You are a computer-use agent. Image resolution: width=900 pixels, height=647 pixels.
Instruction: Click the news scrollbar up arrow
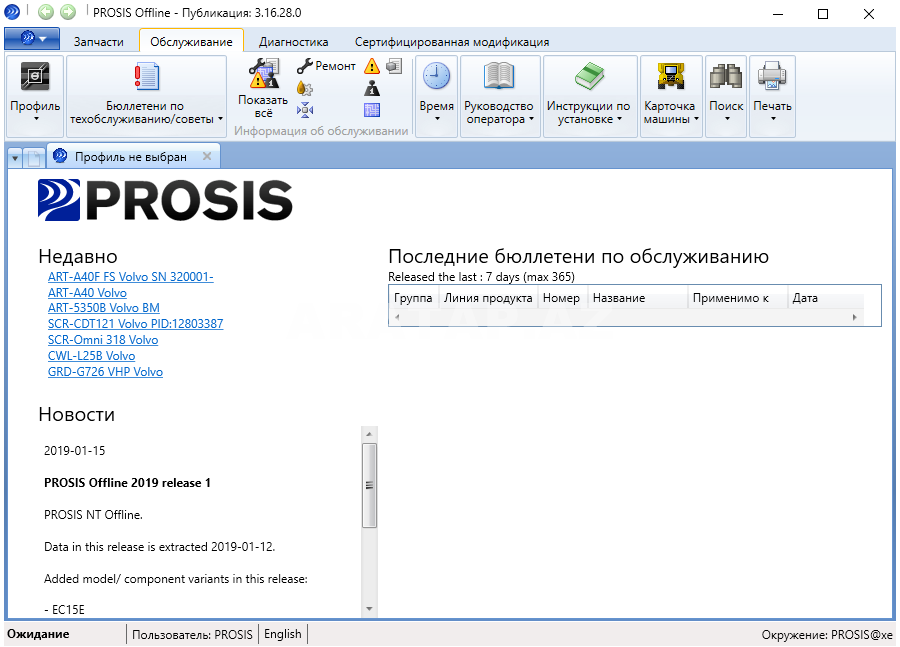[369, 434]
